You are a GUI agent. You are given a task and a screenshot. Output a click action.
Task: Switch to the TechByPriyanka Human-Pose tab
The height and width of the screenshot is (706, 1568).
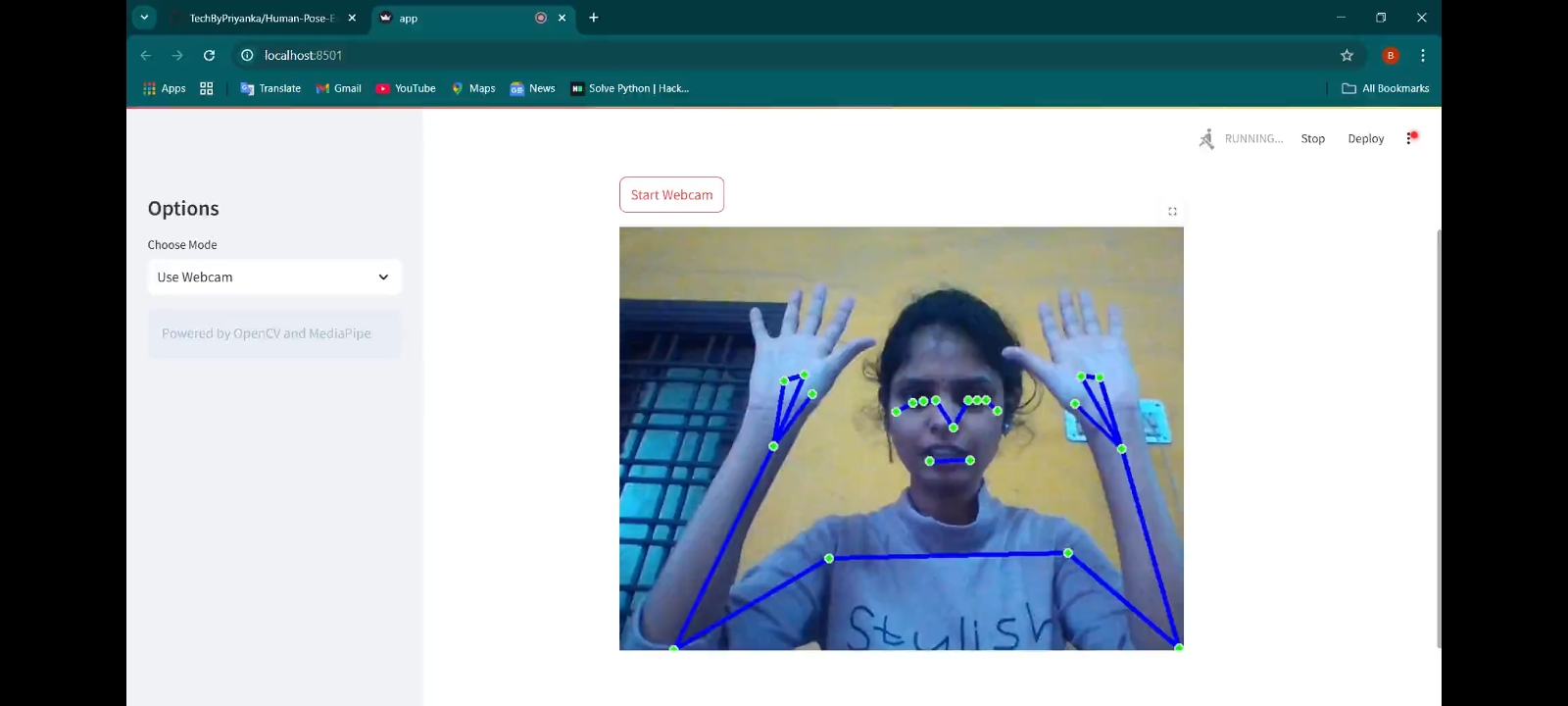261,19
